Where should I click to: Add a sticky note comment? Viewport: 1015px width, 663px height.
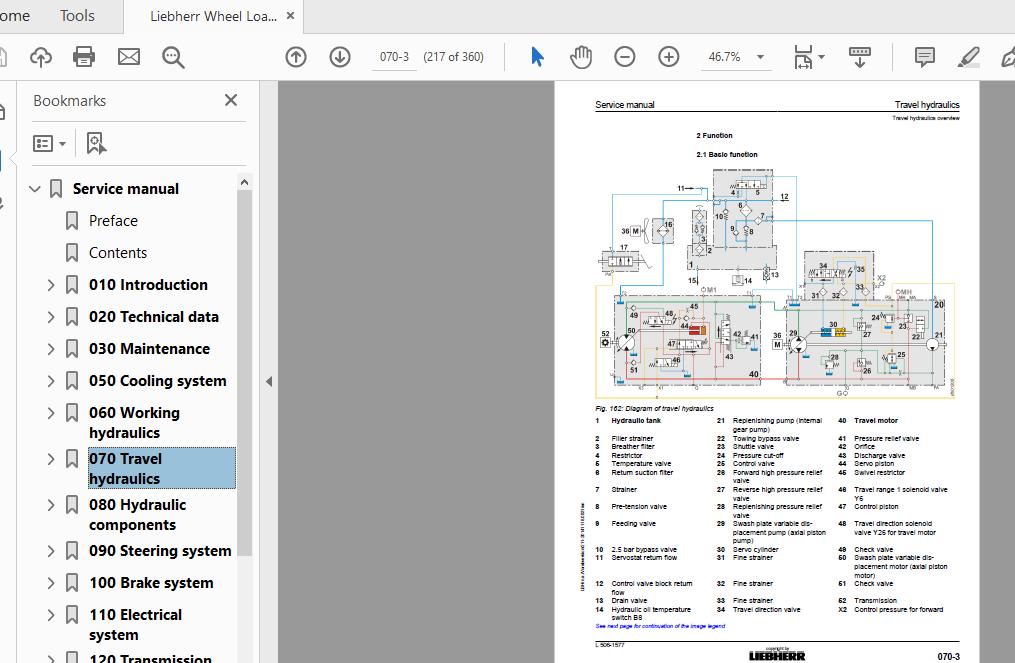coord(923,57)
